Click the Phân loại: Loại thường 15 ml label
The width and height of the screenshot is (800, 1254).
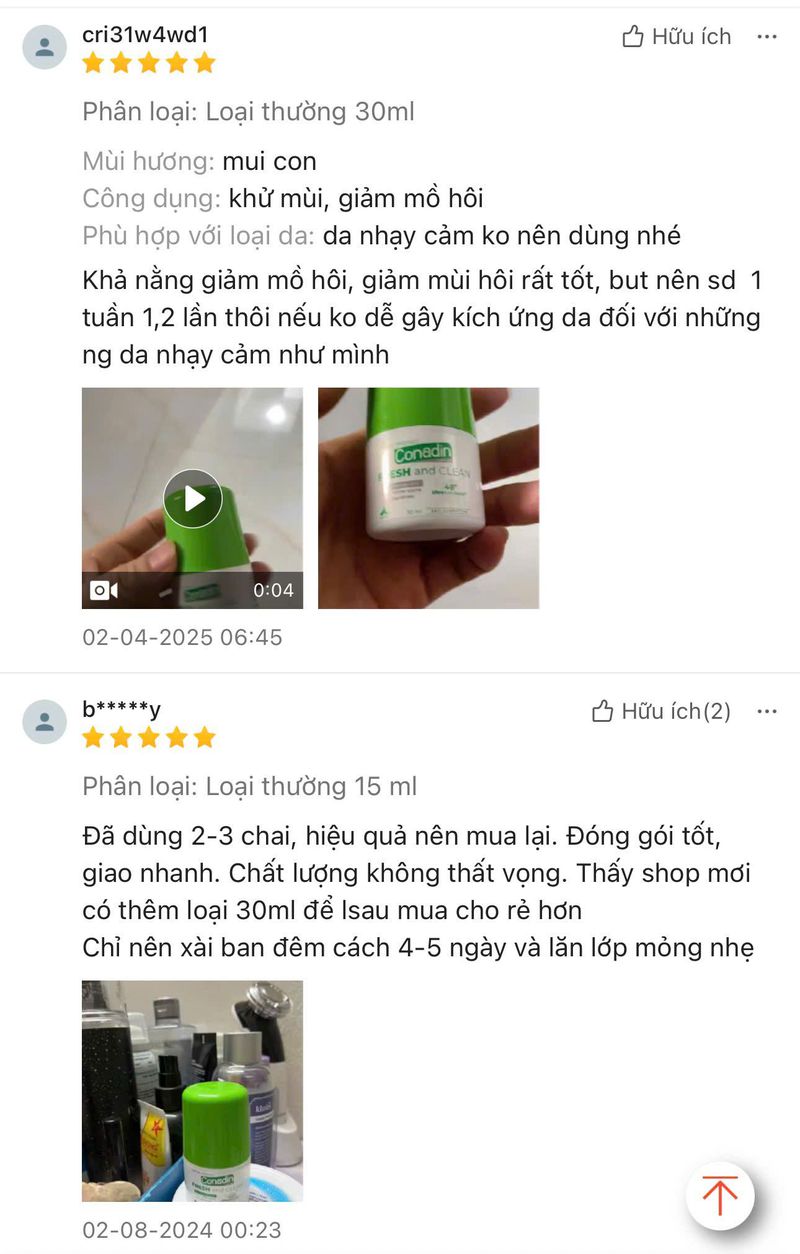[x=250, y=787]
